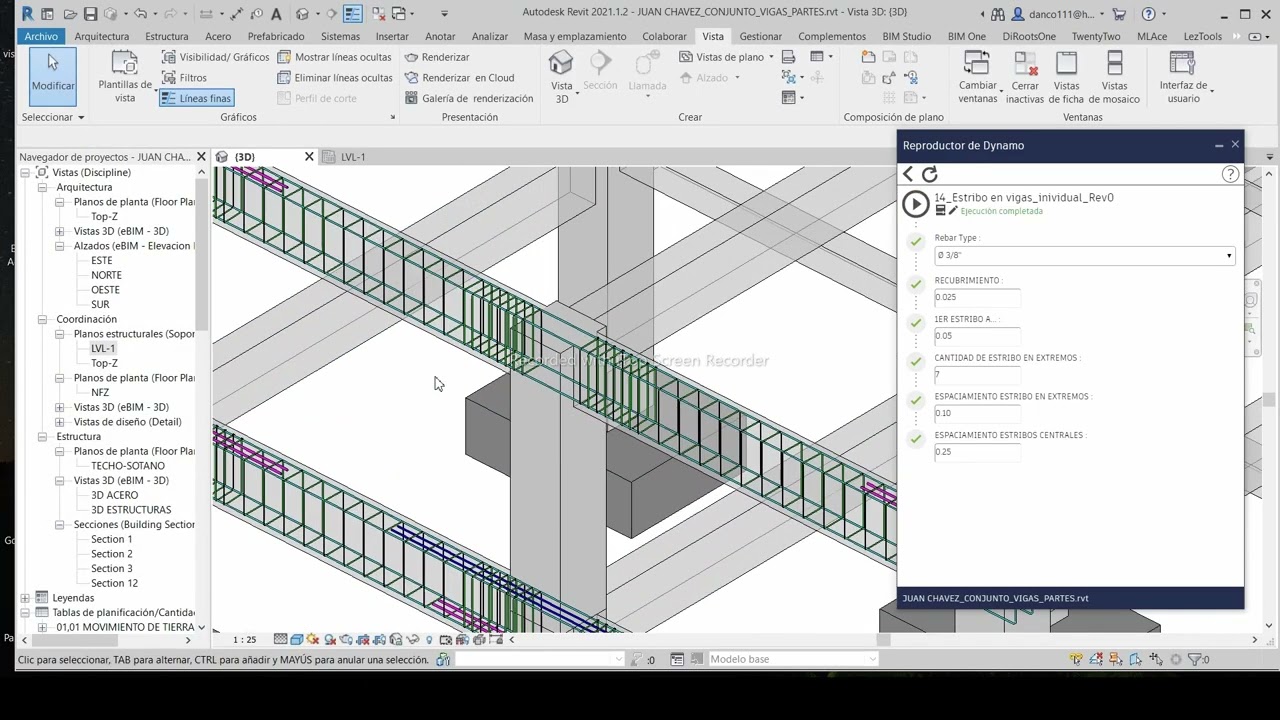This screenshot has height=720, width=1280.
Task: Click Eliminar líneas ocultas
Action: click(334, 77)
